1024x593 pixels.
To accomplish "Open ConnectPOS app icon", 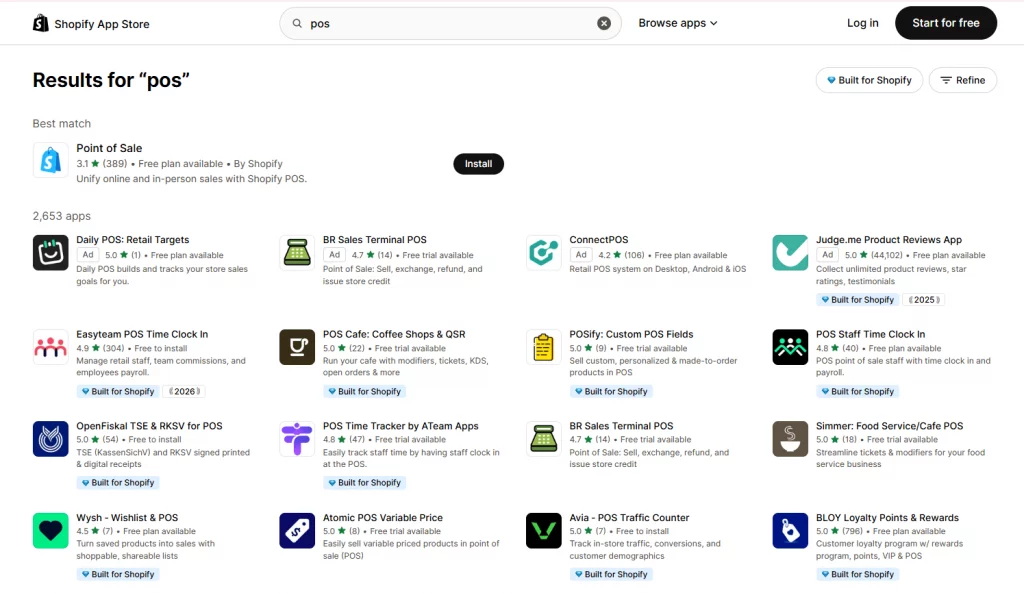I will 543,253.
